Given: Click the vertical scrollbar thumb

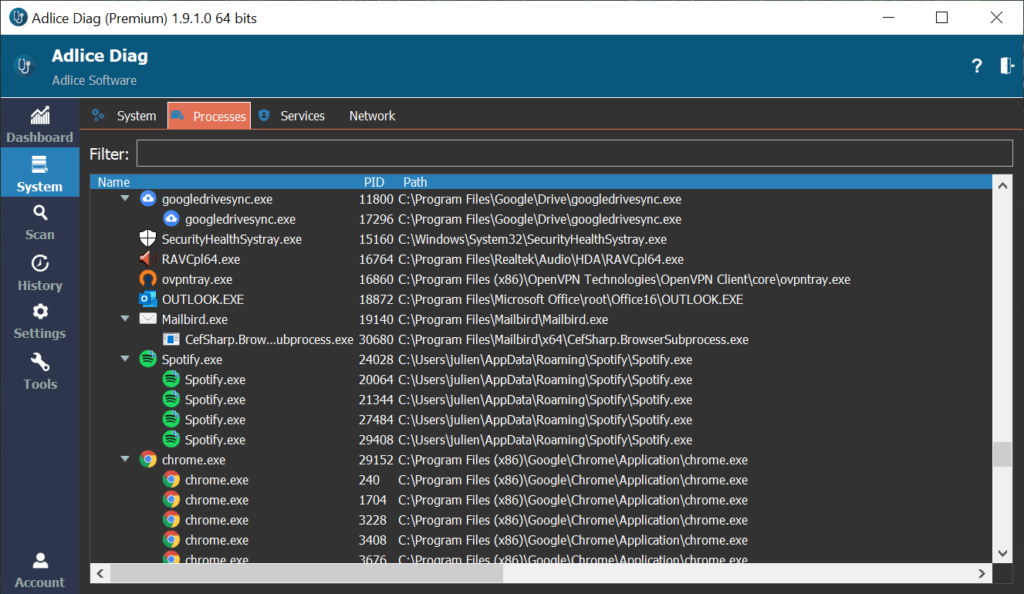Looking at the screenshot, I should click(1002, 454).
